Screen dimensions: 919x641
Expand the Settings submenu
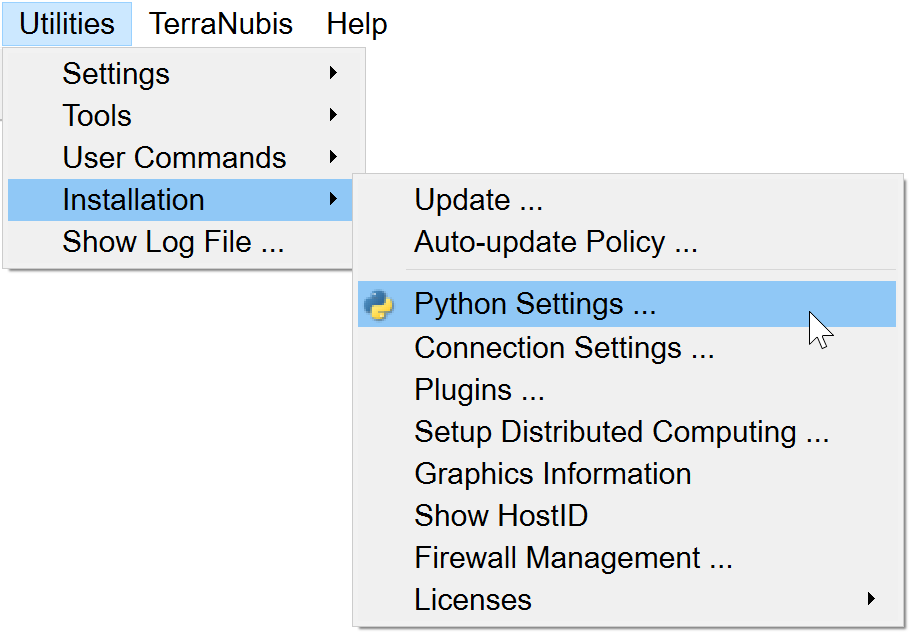[x=115, y=74]
